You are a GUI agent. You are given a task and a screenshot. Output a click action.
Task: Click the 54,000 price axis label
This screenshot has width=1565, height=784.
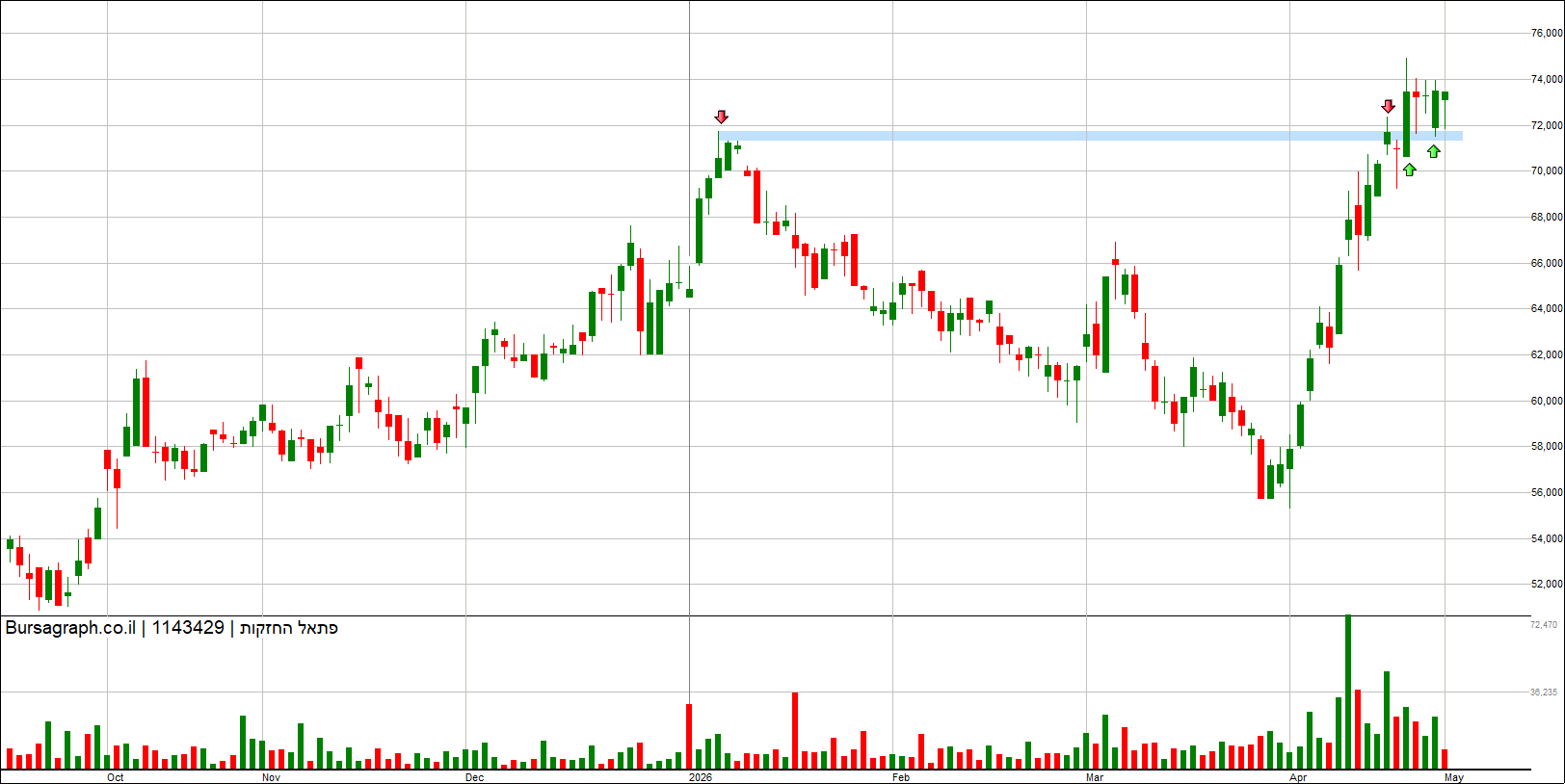coord(1546,538)
